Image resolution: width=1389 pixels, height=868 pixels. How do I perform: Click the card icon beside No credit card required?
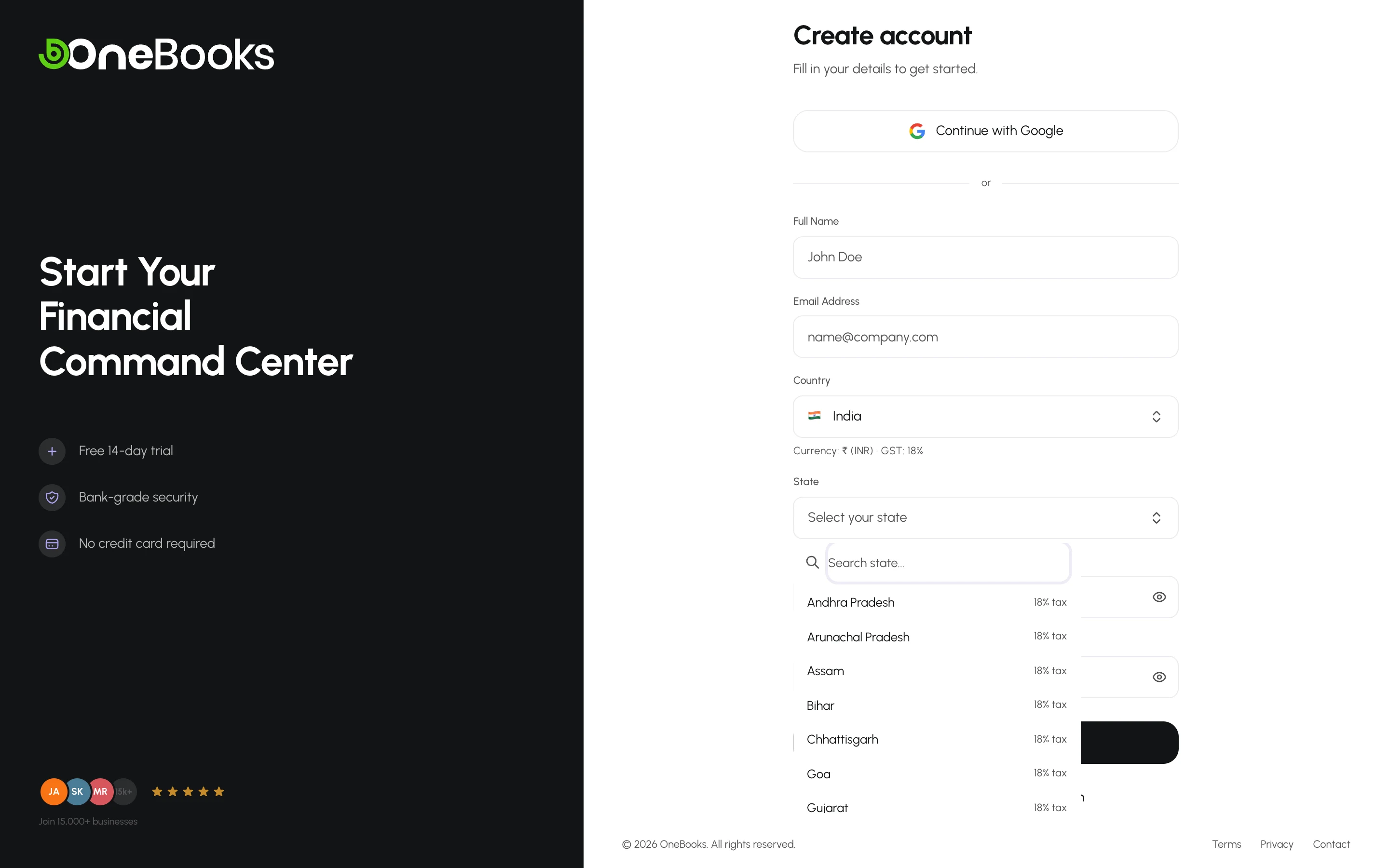tap(52, 543)
